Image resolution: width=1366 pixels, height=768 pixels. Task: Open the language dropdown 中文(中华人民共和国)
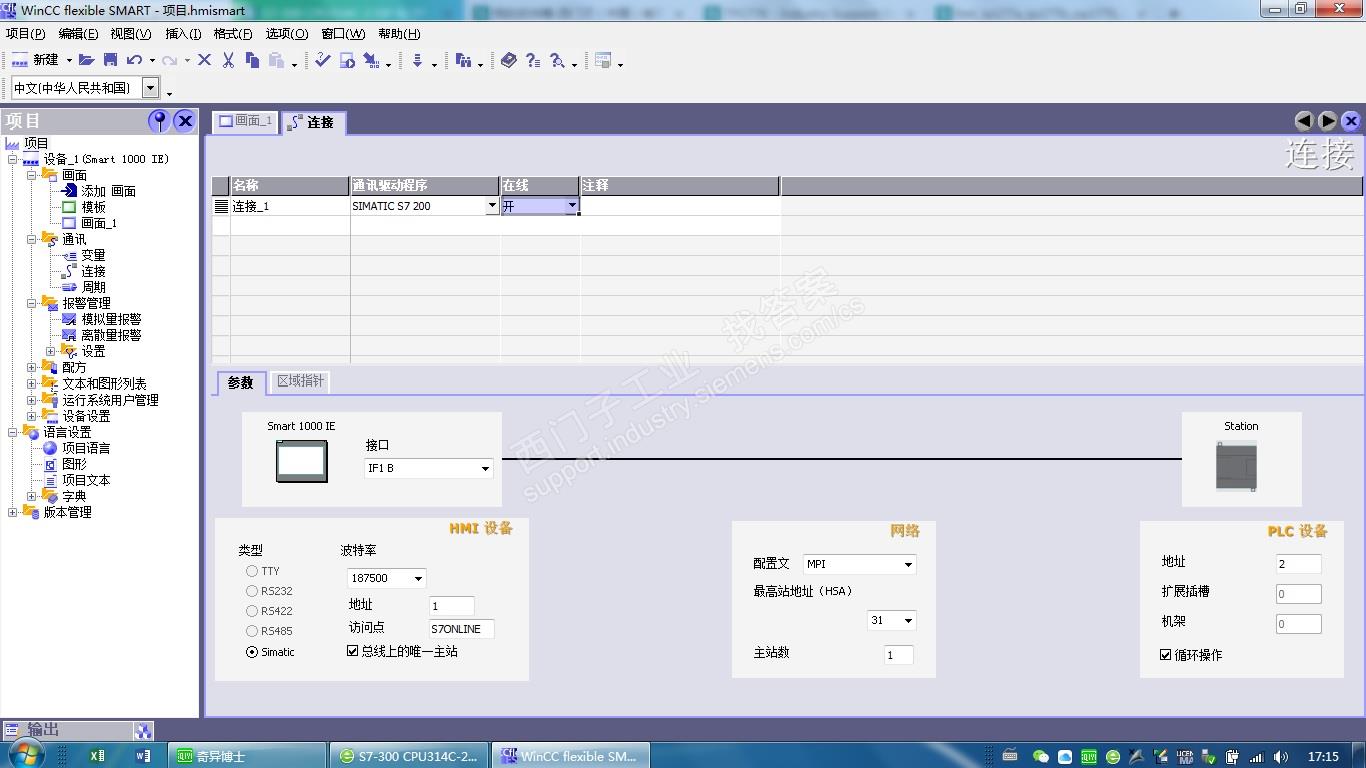151,88
